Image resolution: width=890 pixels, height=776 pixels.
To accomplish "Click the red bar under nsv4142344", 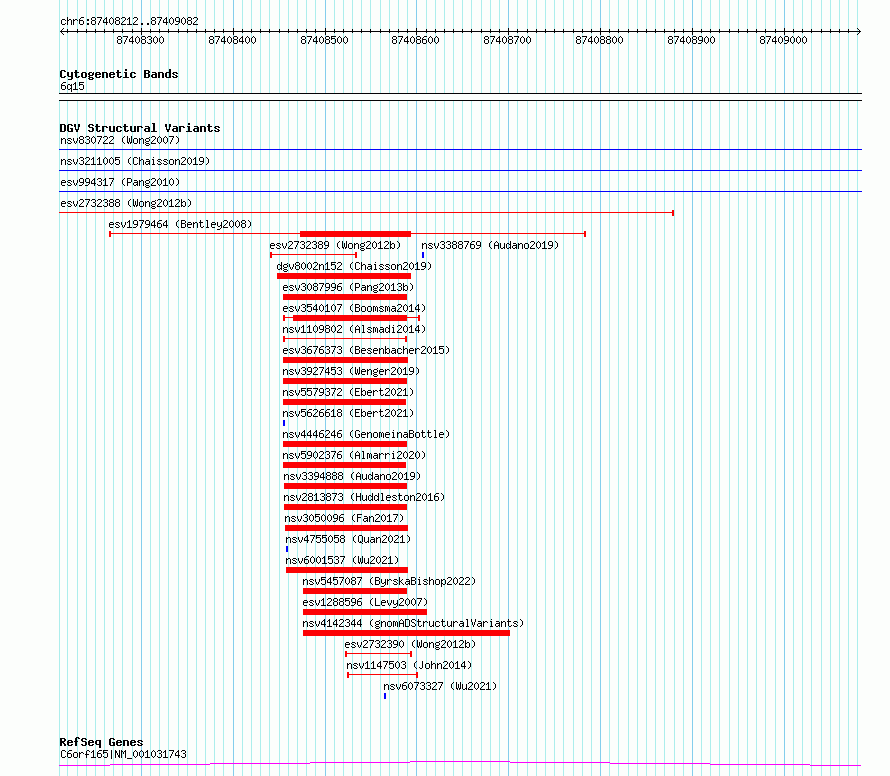I will (406, 633).
